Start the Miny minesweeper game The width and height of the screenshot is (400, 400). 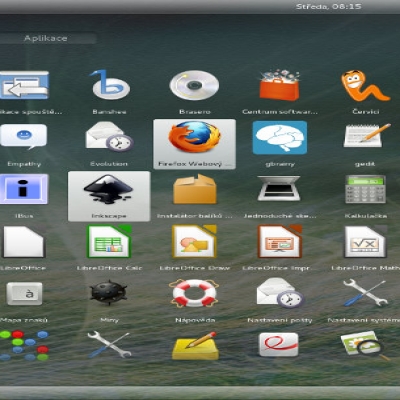click(x=109, y=293)
